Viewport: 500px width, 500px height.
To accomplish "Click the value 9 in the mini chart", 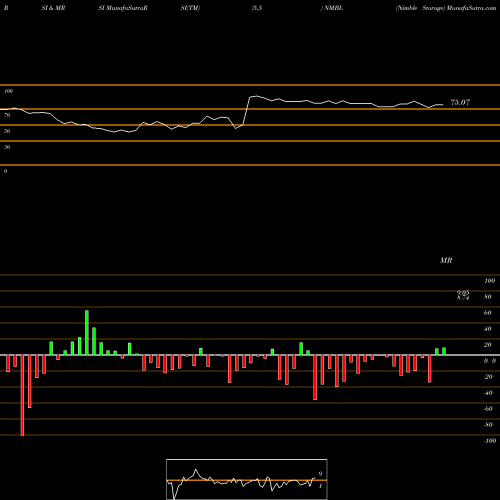I will click(320, 474).
